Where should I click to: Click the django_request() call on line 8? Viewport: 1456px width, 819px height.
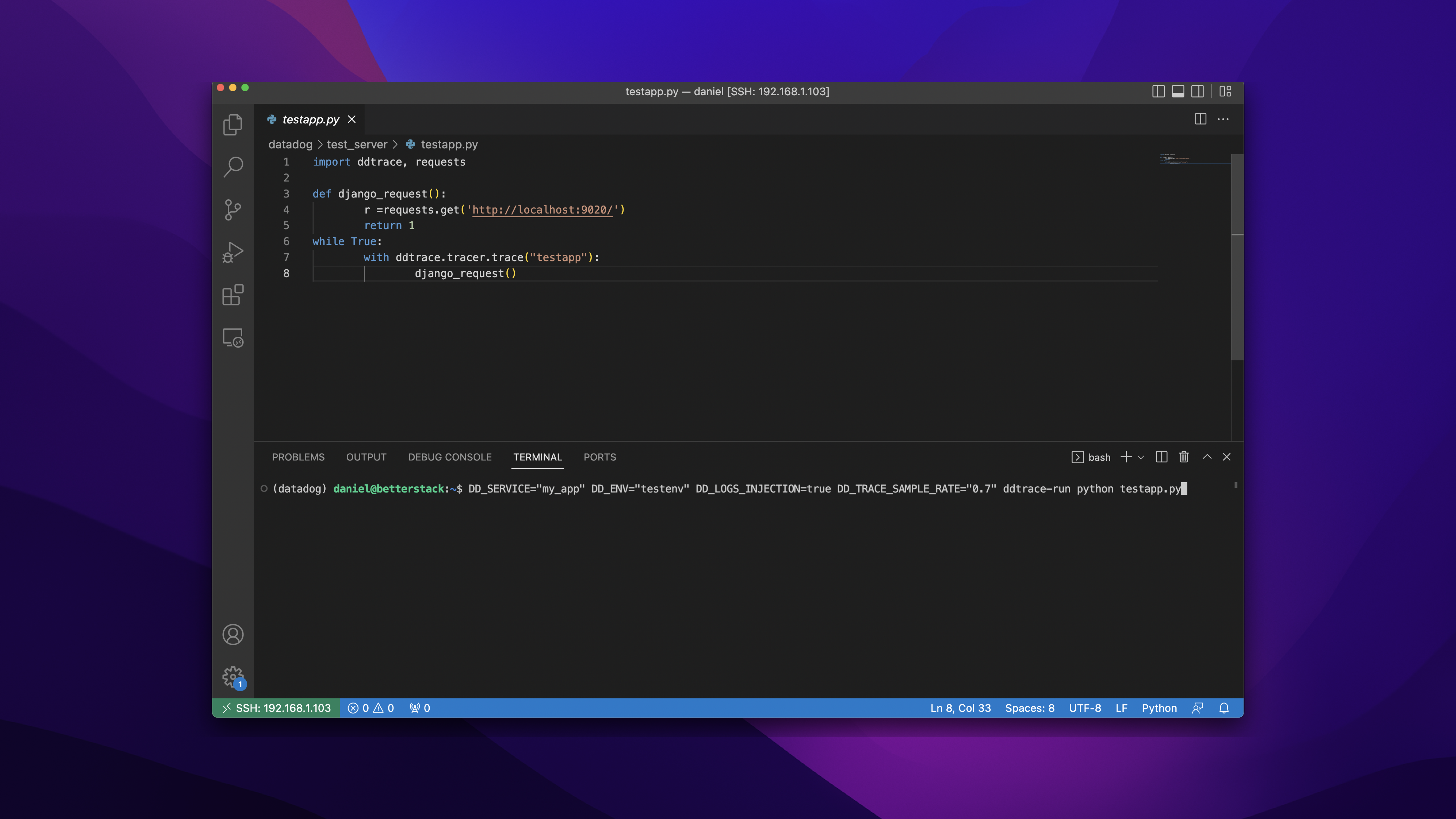465,274
